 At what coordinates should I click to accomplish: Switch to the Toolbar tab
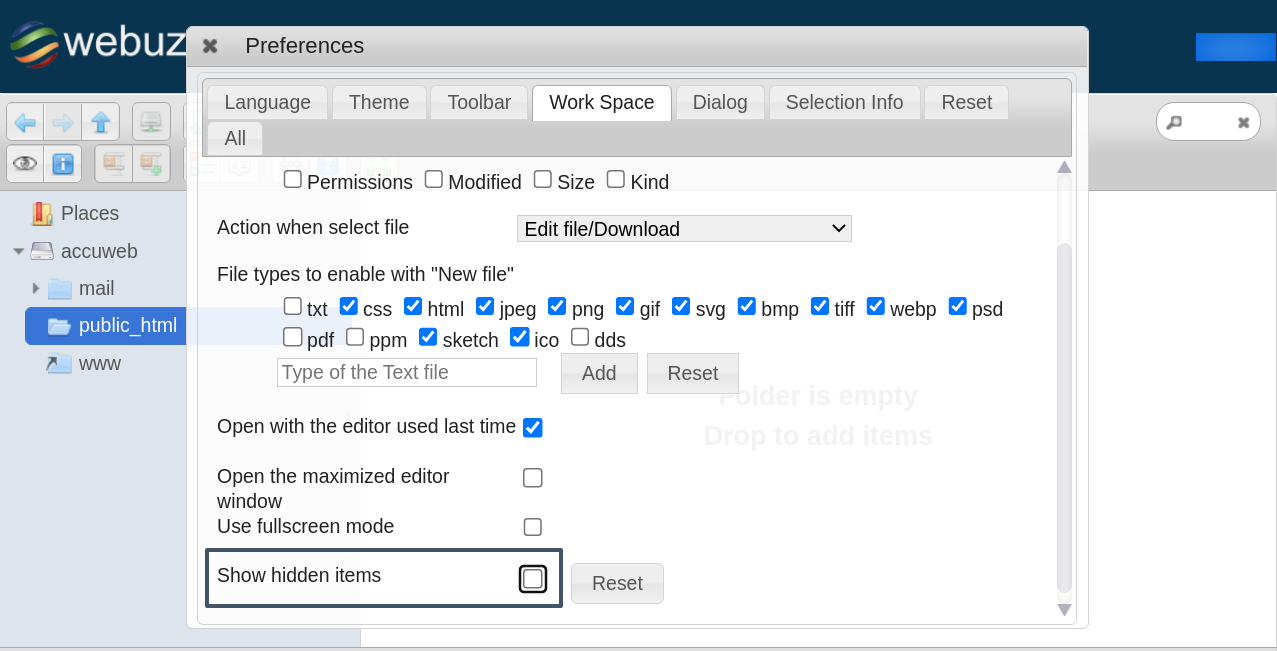point(479,103)
